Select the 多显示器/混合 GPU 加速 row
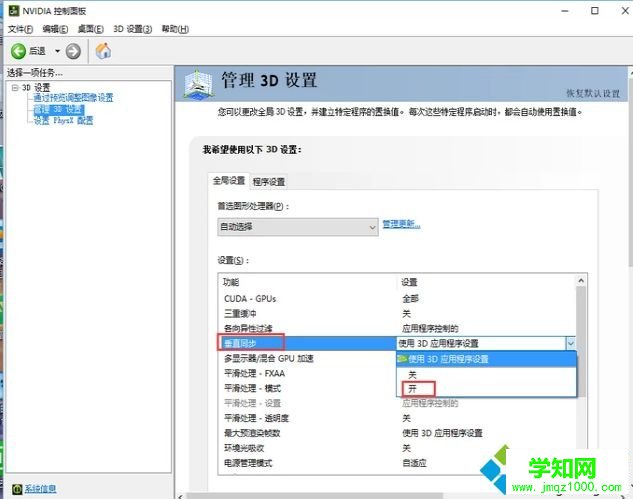The height and width of the screenshot is (499, 633). tap(309, 358)
